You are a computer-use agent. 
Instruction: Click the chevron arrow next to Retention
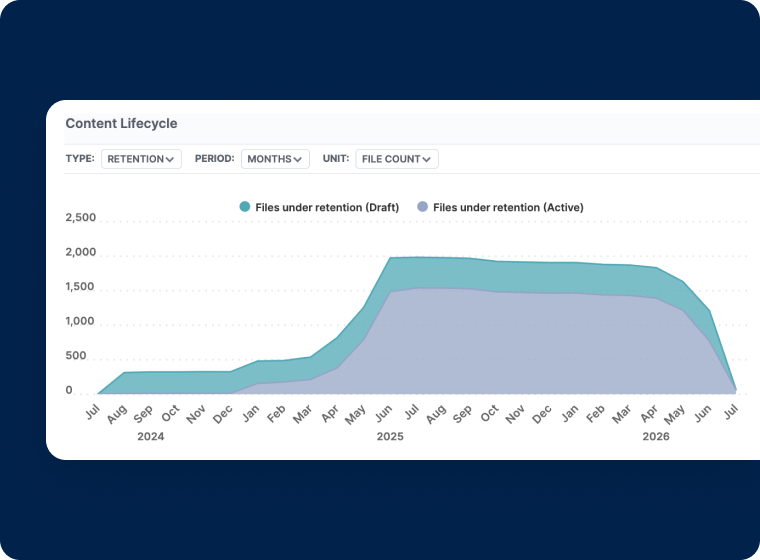(x=171, y=159)
